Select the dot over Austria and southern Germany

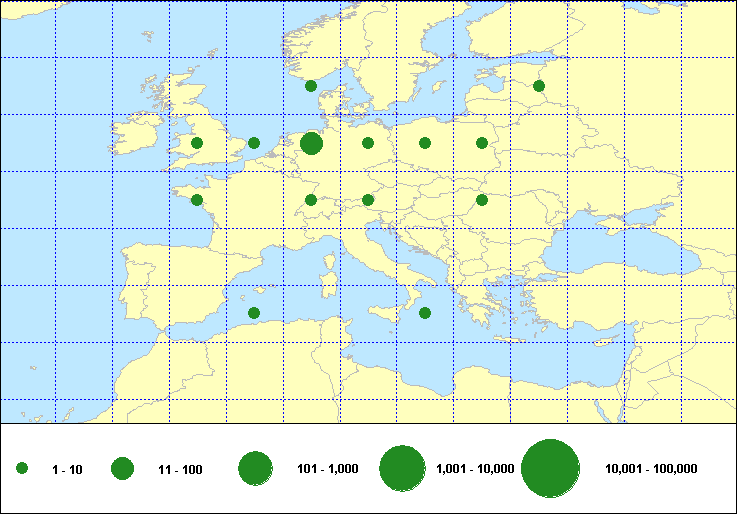coord(368,200)
